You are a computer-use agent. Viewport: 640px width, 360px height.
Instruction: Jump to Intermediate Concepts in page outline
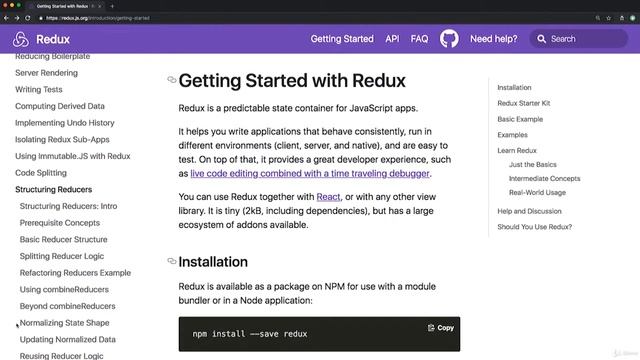click(x=544, y=178)
